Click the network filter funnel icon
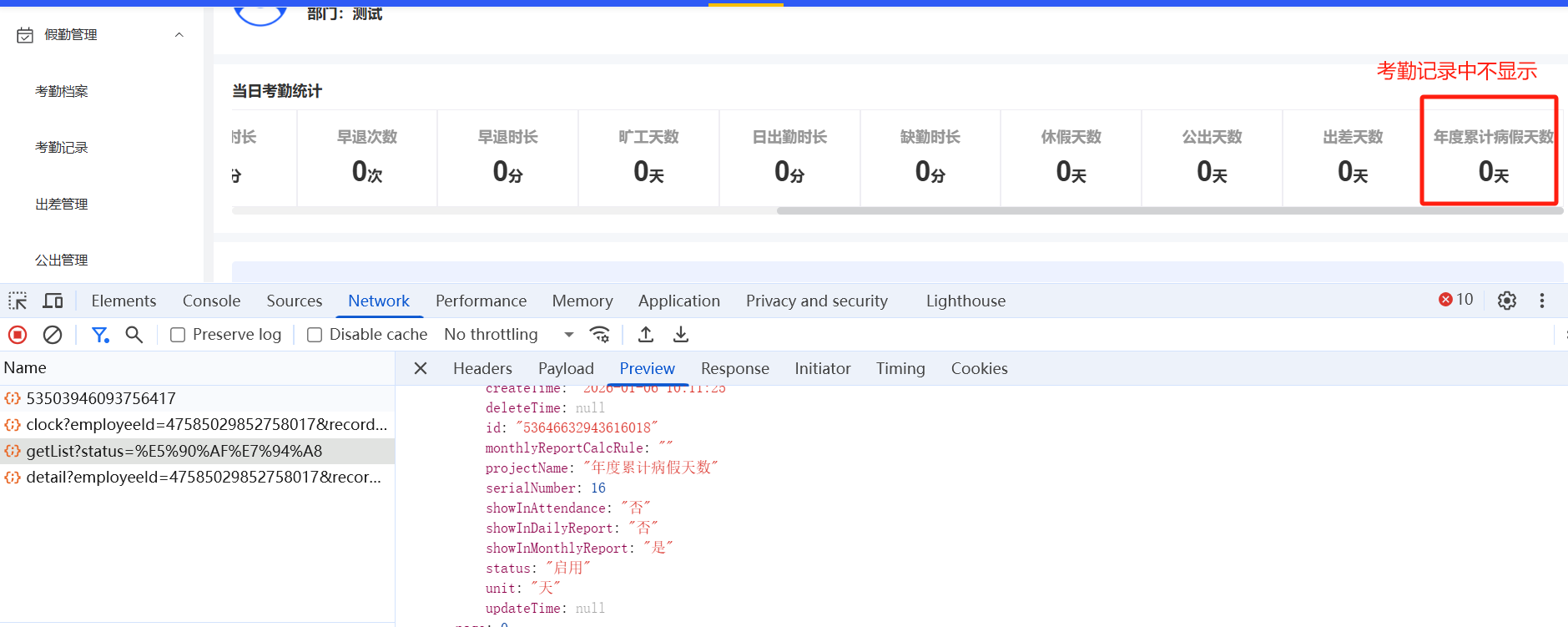 click(x=100, y=335)
